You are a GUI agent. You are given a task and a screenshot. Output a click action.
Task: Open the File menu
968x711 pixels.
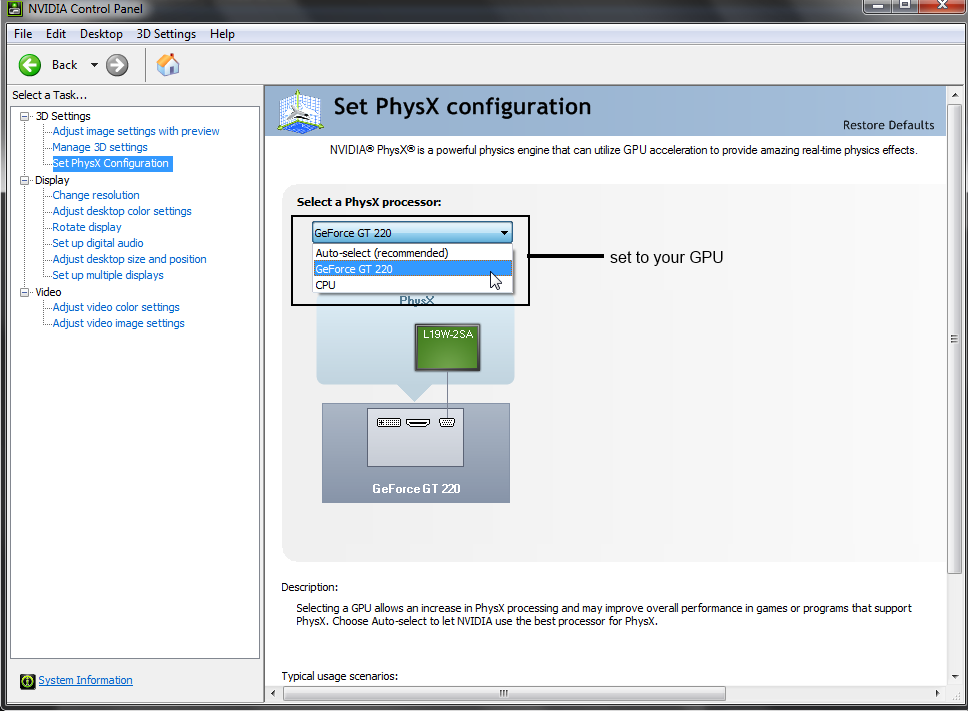(23, 34)
